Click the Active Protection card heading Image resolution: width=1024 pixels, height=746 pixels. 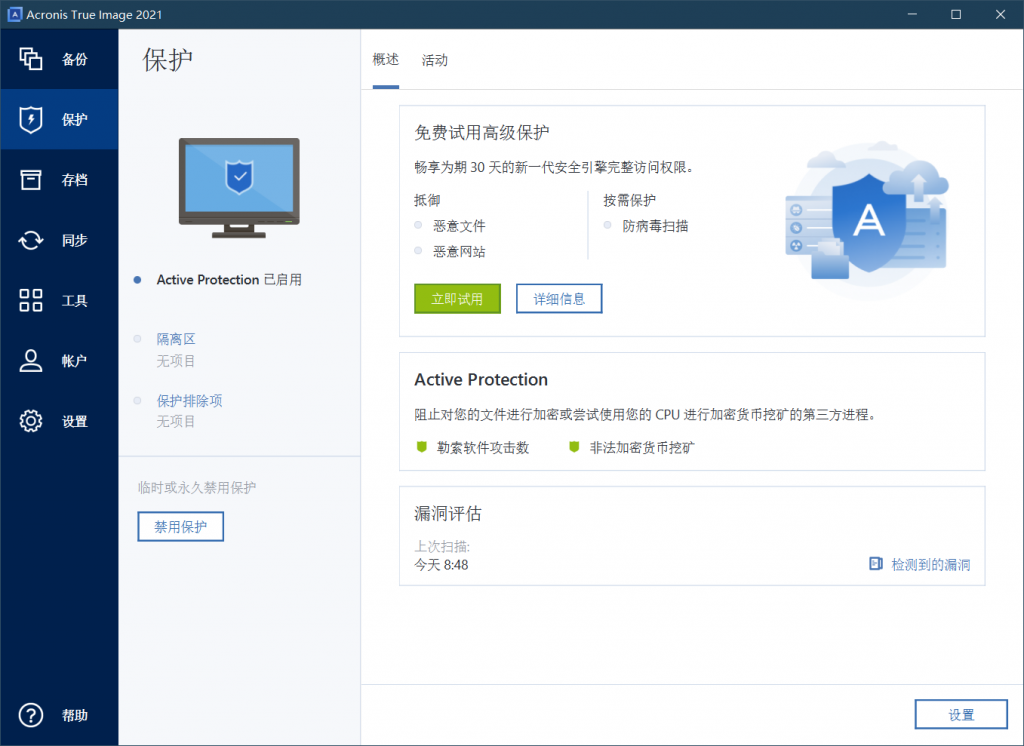[x=481, y=380]
